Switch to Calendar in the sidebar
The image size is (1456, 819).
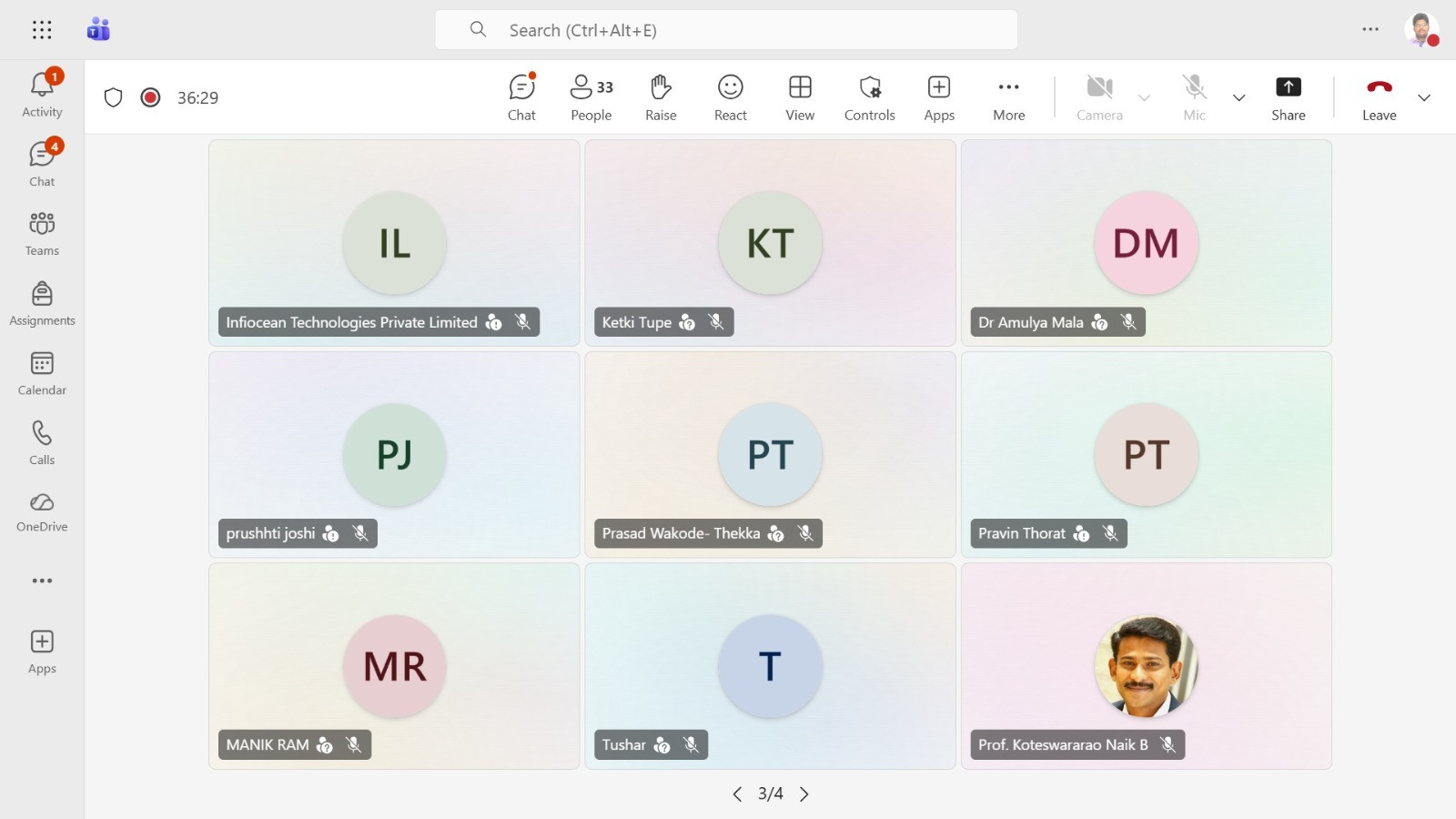42,374
